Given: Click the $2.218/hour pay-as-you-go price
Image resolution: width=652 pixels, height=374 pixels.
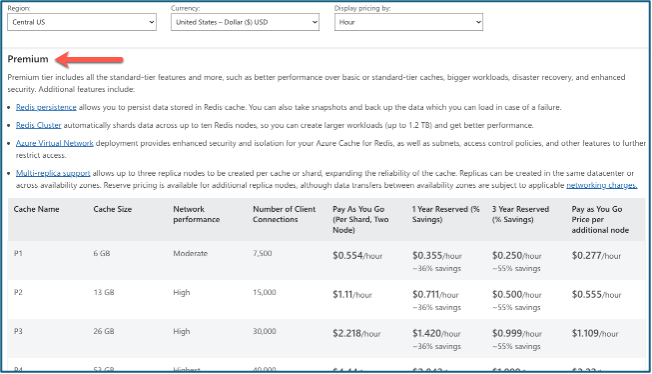Looking at the screenshot, I should point(356,334).
